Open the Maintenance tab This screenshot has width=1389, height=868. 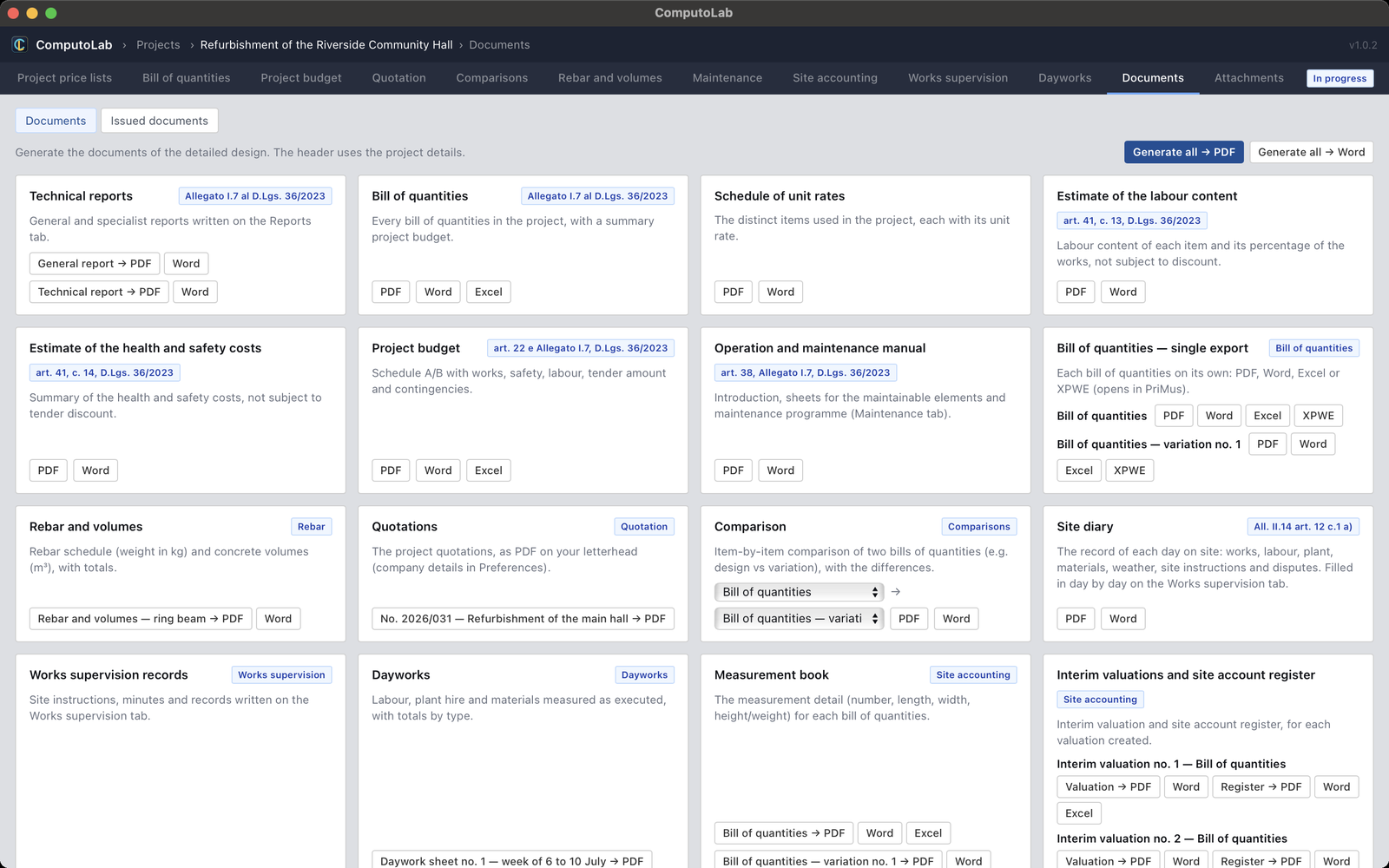tap(727, 78)
